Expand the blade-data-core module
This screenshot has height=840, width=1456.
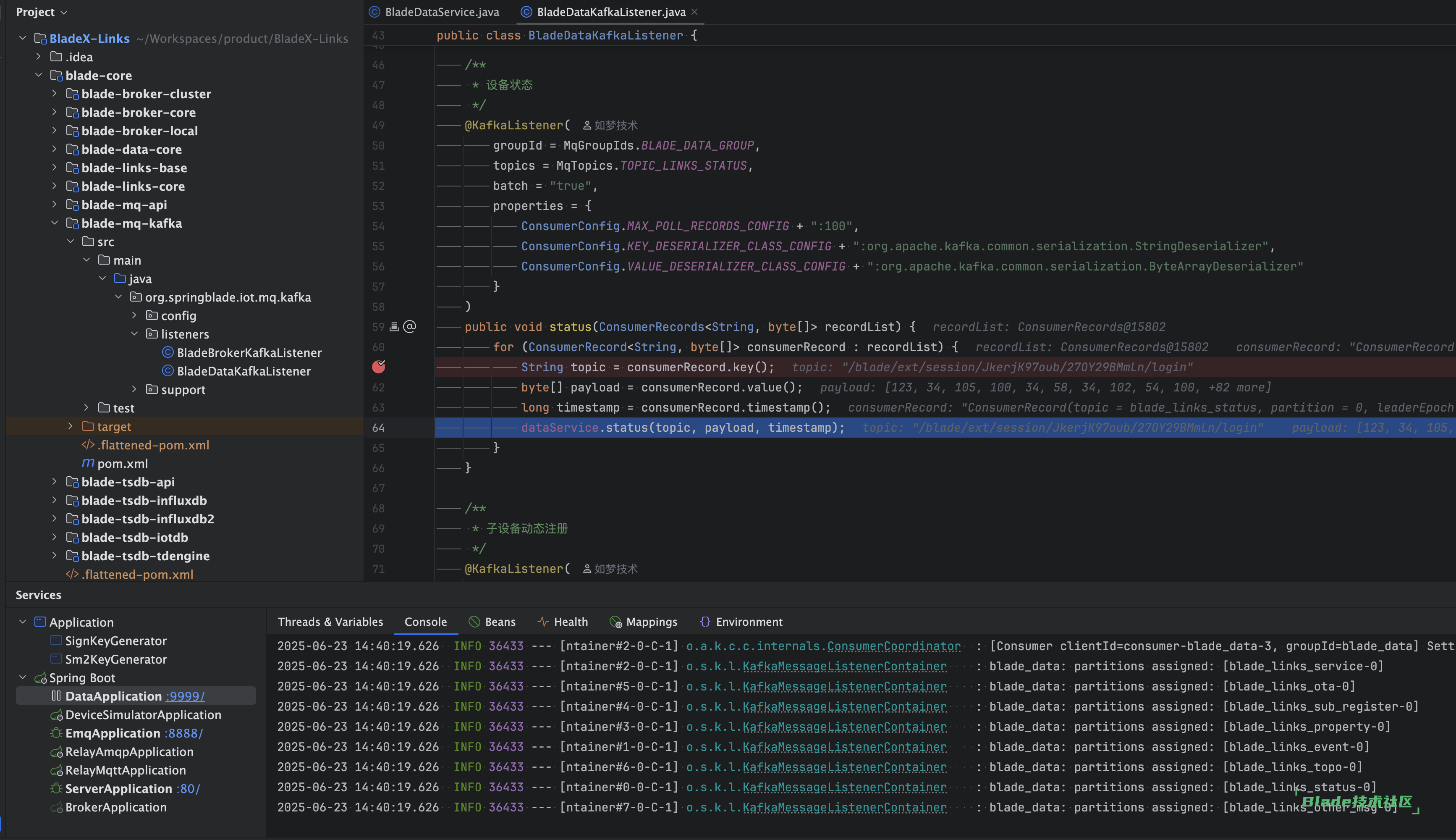(x=54, y=149)
